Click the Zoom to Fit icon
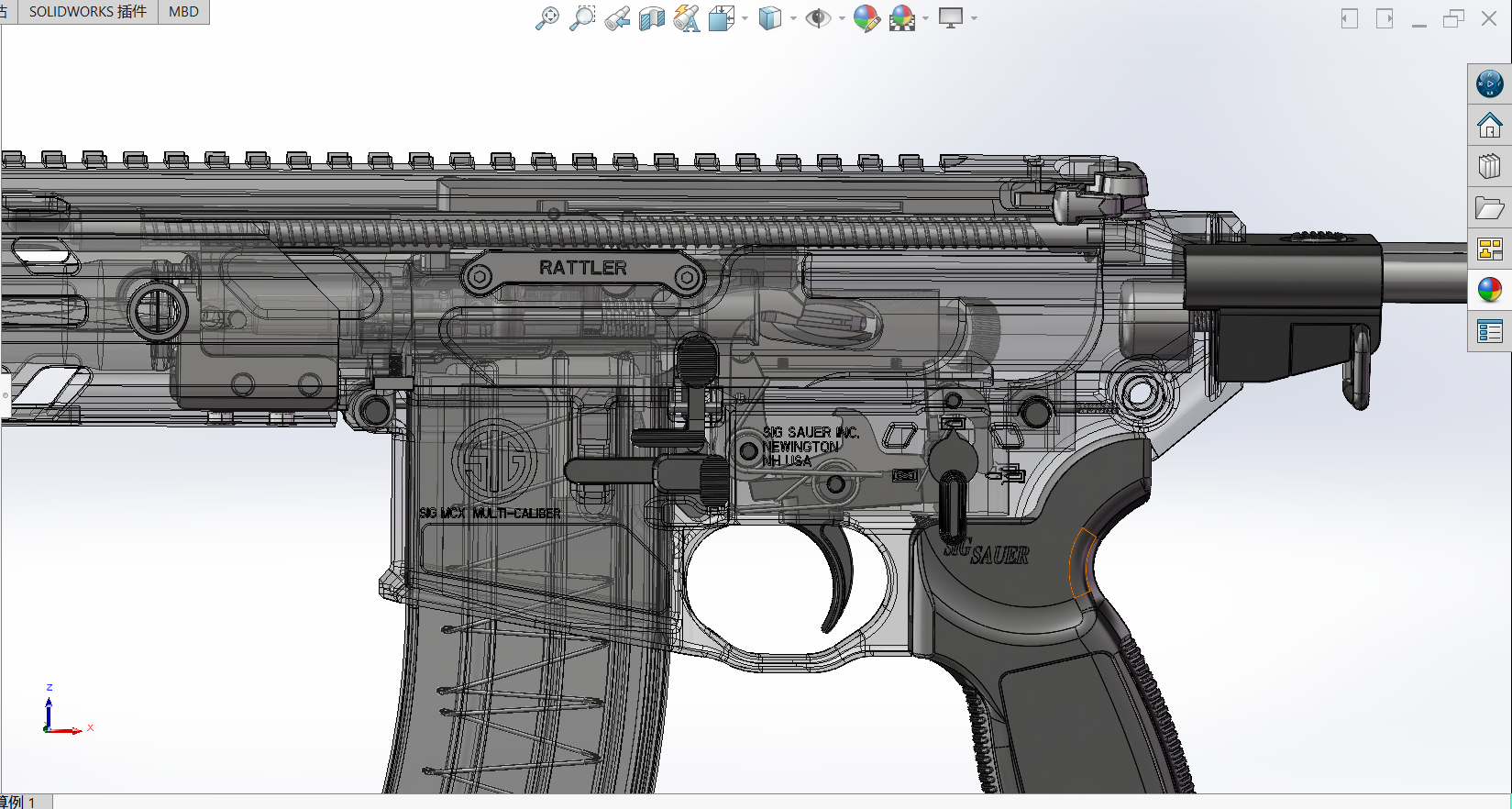 click(x=547, y=17)
